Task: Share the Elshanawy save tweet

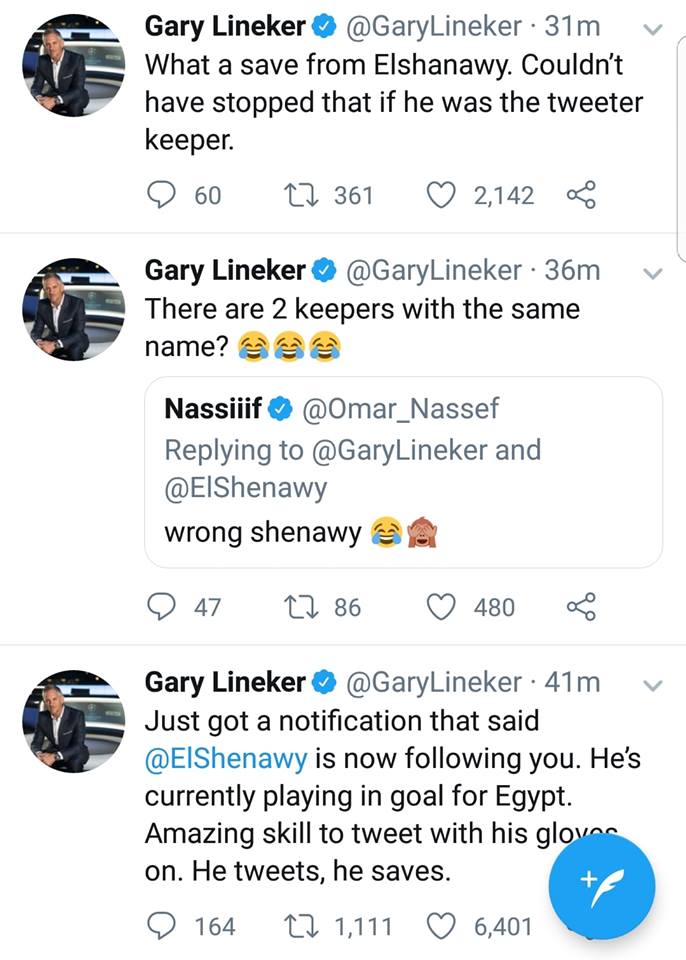Action: [x=581, y=195]
